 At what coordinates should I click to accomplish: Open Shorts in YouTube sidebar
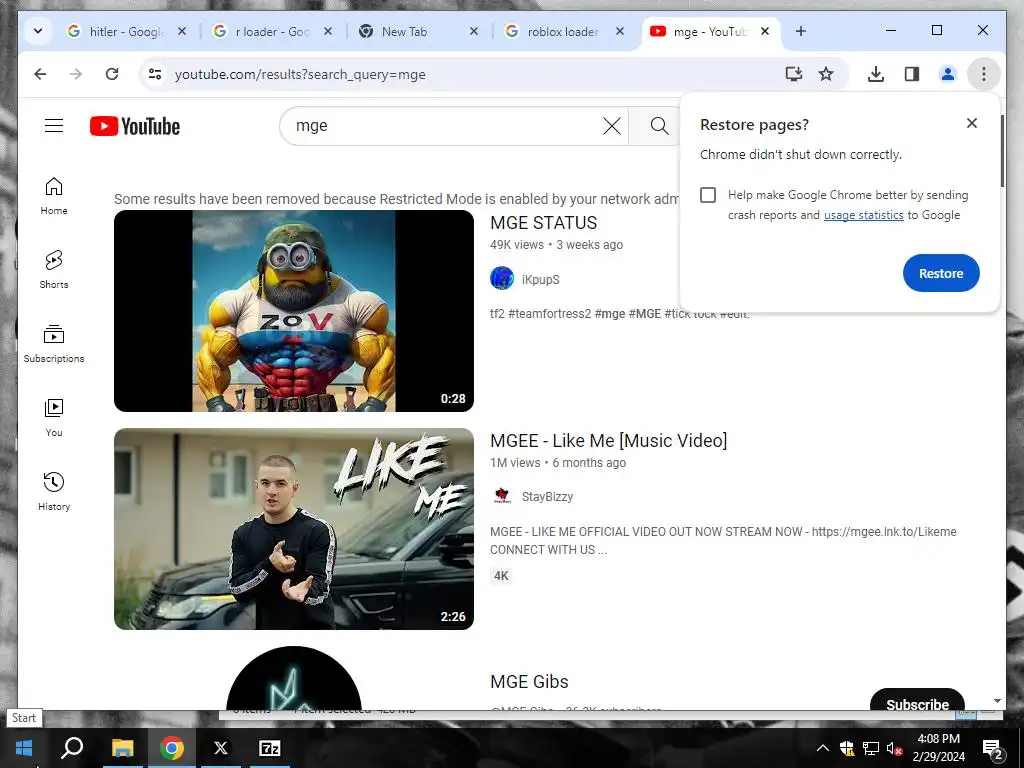54,270
